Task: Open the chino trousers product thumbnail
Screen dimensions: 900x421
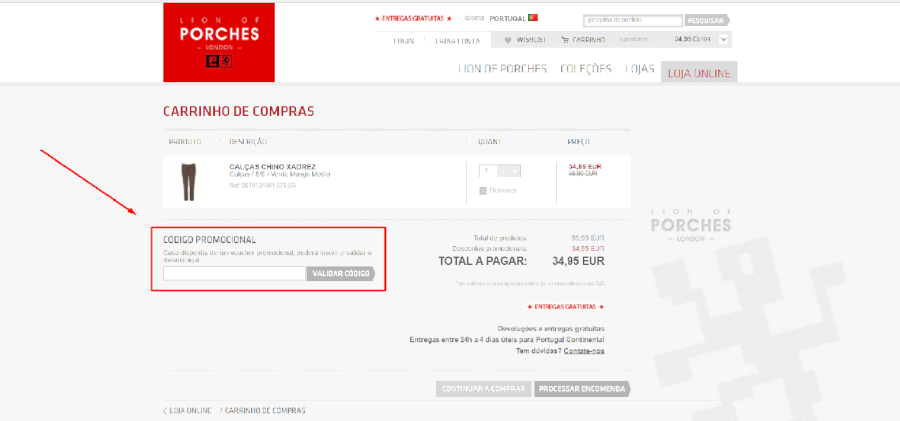Action: pyautogui.click(x=189, y=181)
